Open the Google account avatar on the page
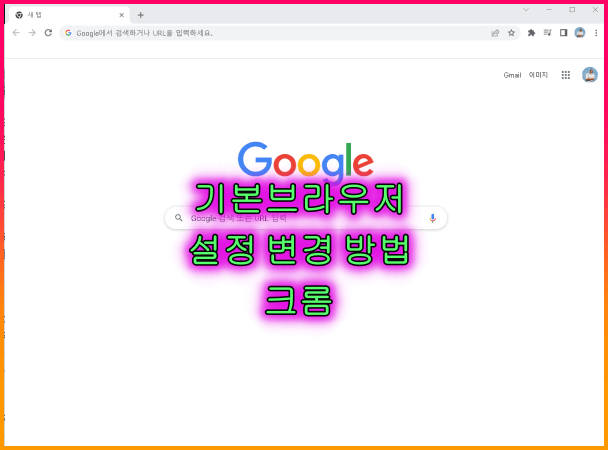Screen dimensions: 608x450 click(x=590, y=75)
